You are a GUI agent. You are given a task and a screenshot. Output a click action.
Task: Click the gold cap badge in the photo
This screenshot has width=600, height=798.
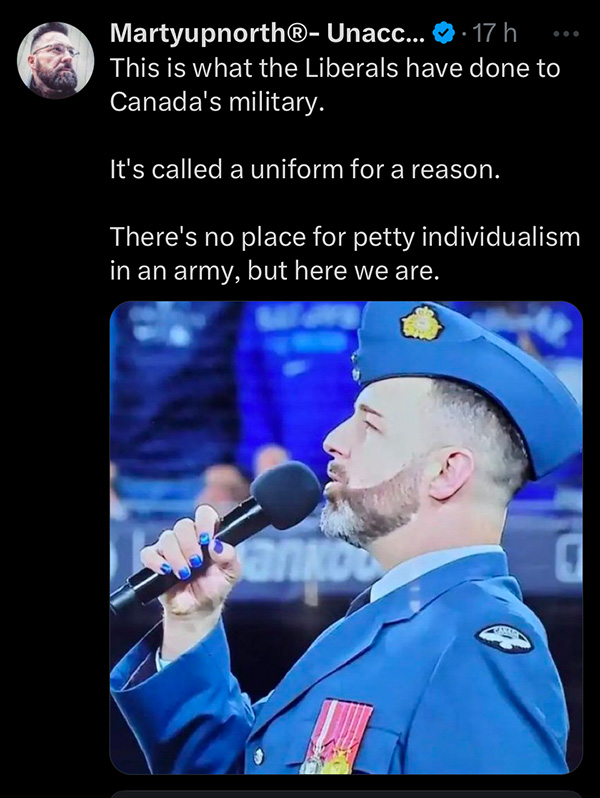(422, 322)
